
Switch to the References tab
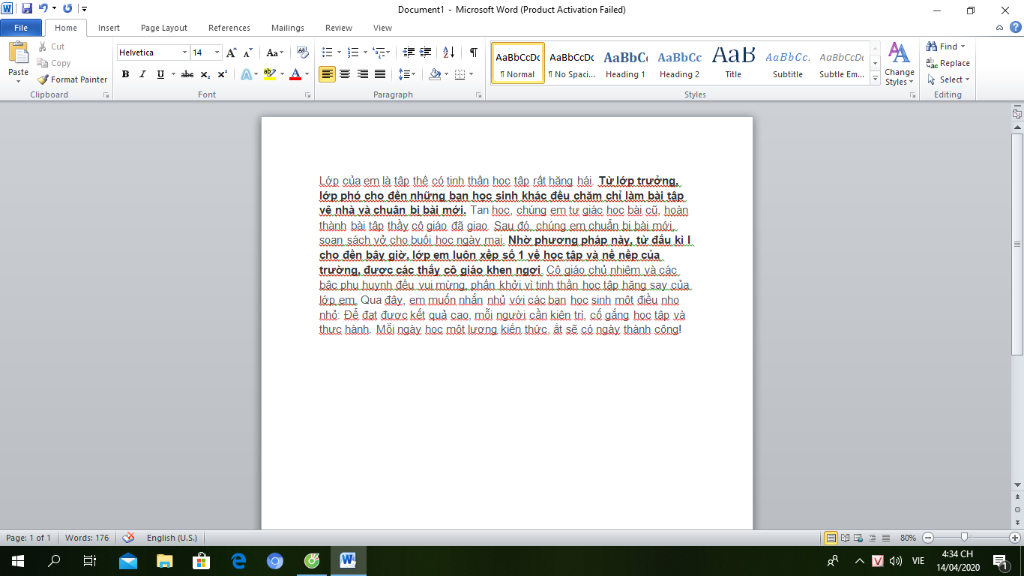click(229, 28)
